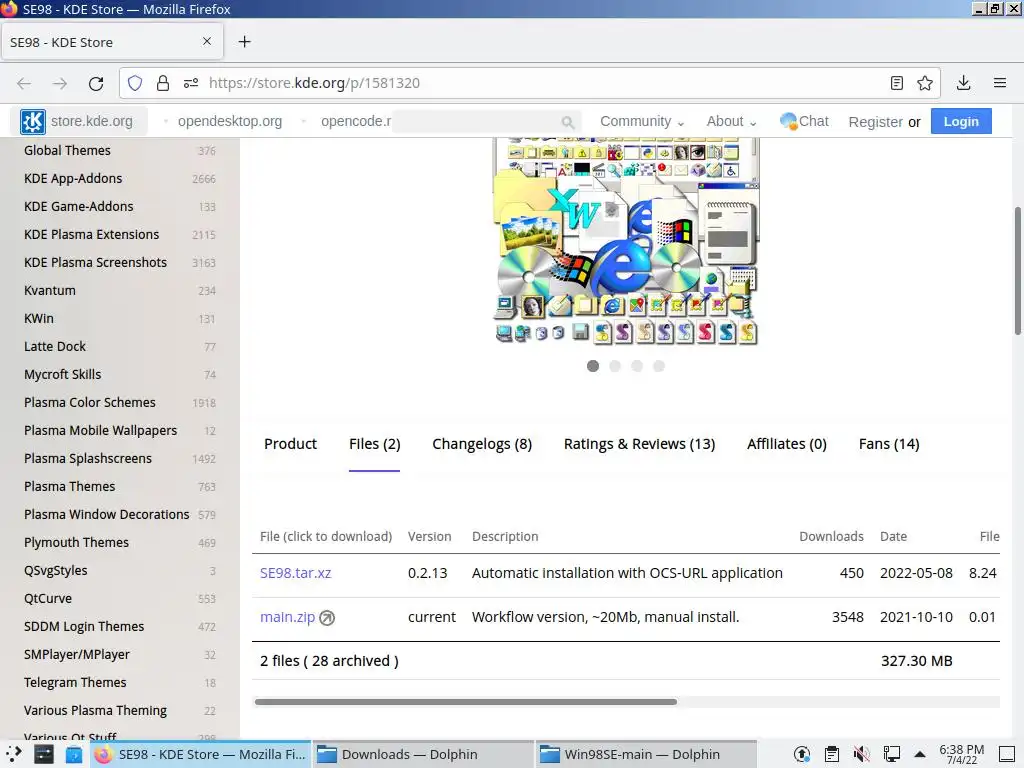Viewport: 1024px width, 768px height.
Task: Open the SDDM Login Themes category
Action: 84,626
